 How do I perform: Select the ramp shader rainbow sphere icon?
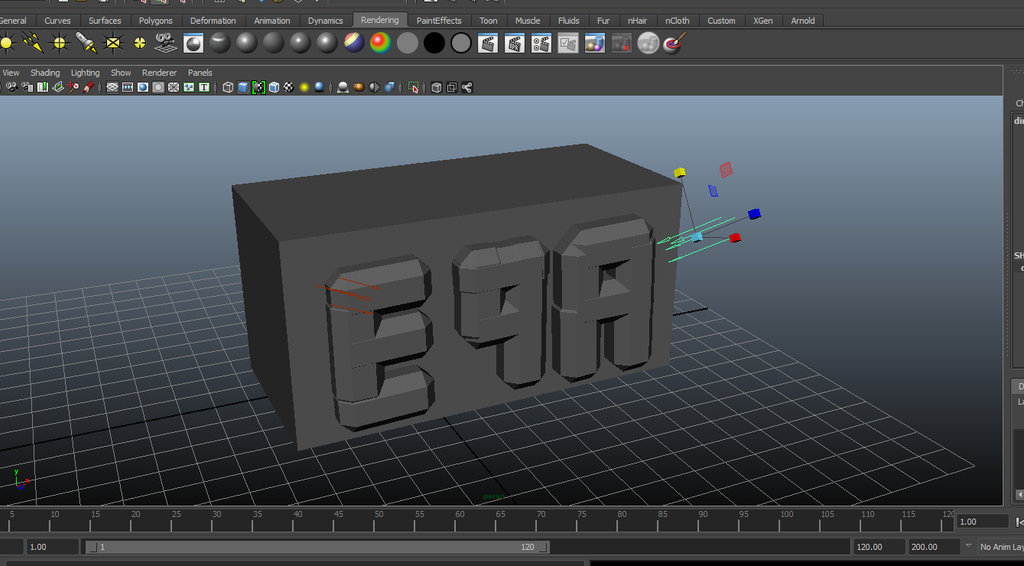point(380,43)
